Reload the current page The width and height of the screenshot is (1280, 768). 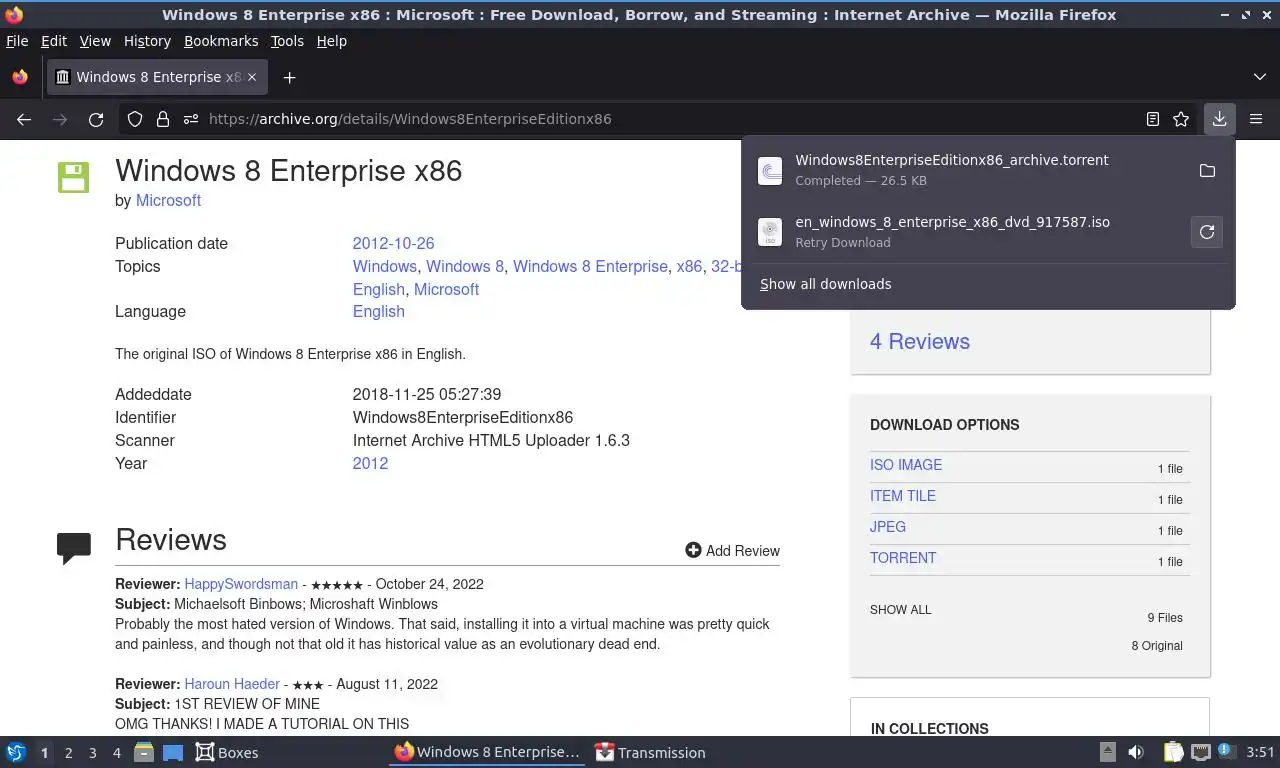click(x=96, y=119)
